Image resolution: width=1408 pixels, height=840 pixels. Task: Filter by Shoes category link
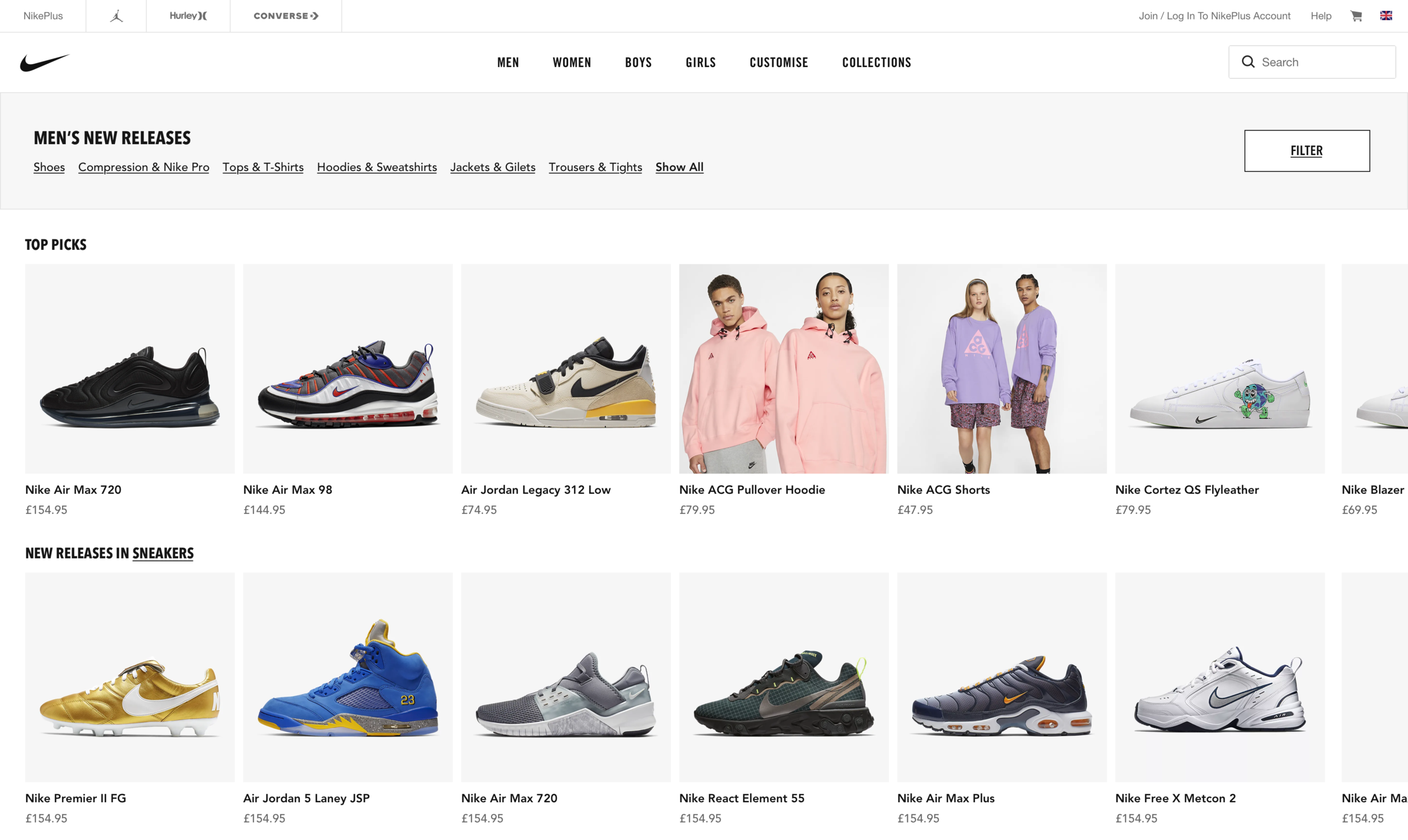pos(49,167)
